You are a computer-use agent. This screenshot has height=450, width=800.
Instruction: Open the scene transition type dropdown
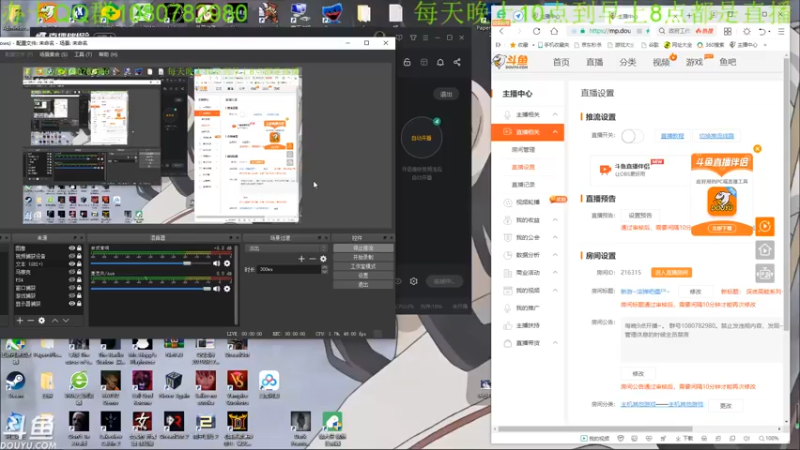(x=286, y=248)
